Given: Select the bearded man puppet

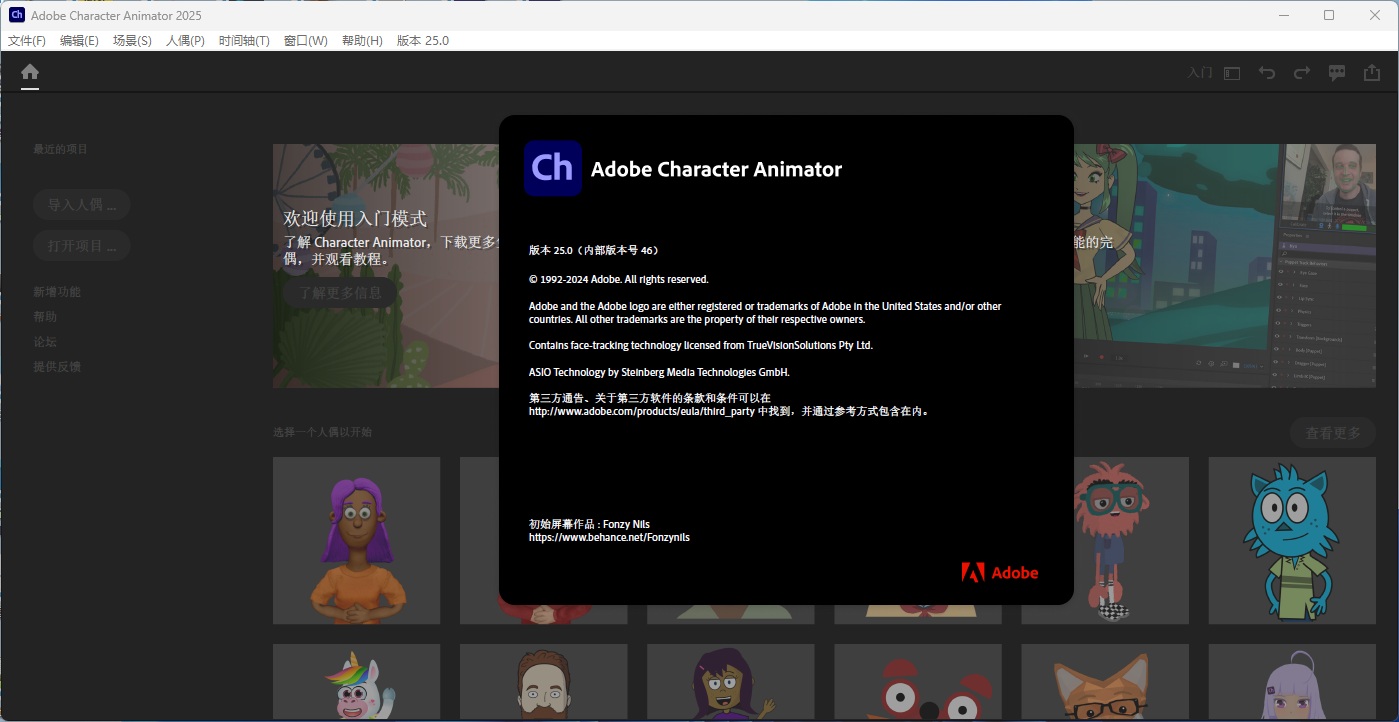Looking at the screenshot, I should point(543,682).
